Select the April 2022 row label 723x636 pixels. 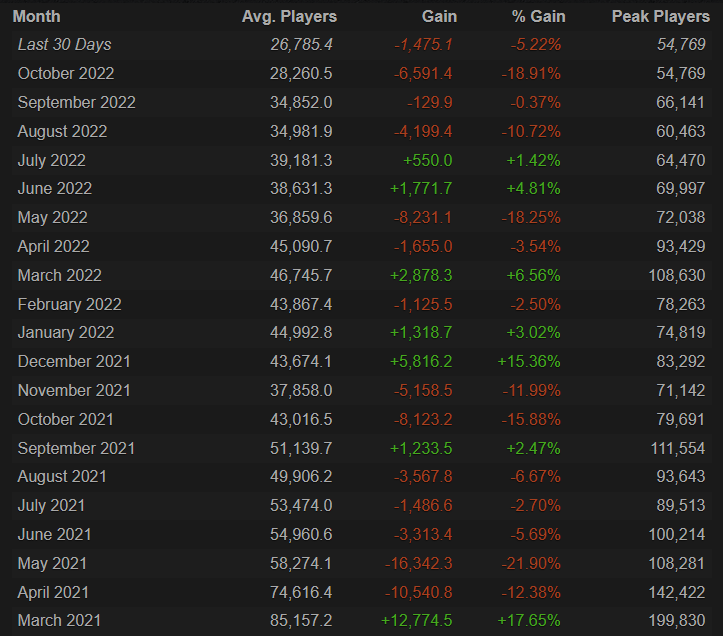click(x=53, y=247)
